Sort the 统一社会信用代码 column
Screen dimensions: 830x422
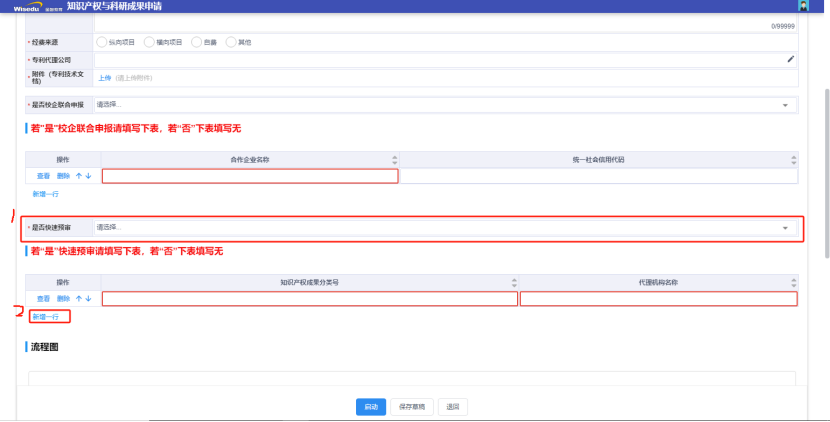[x=794, y=159]
